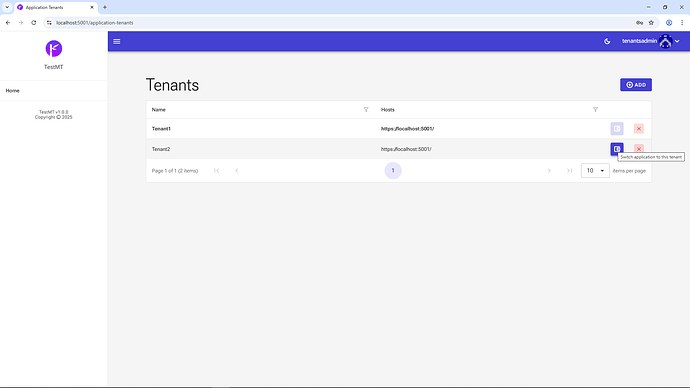Open the Hosts column filter
The height and width of the screenshot is (388, 690).
[595, 110]
